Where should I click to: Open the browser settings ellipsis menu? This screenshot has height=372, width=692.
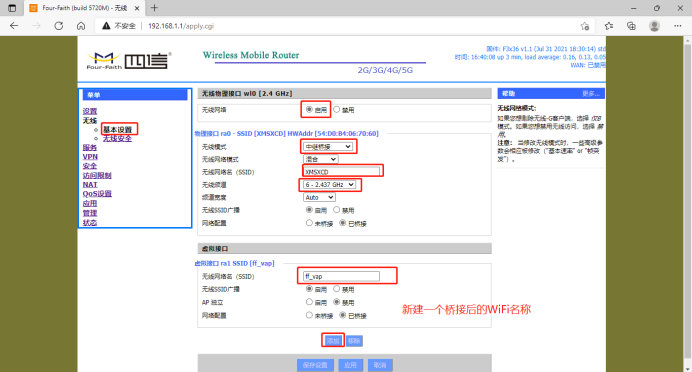pos(677,26)
